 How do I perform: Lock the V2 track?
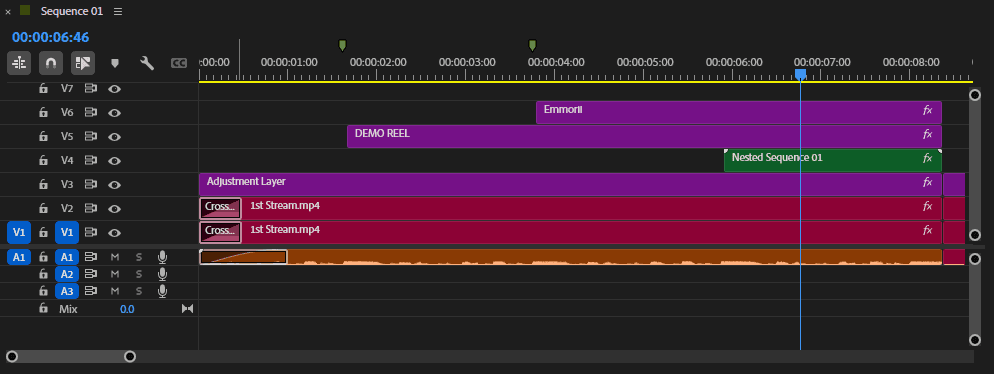tap(43, 209)
